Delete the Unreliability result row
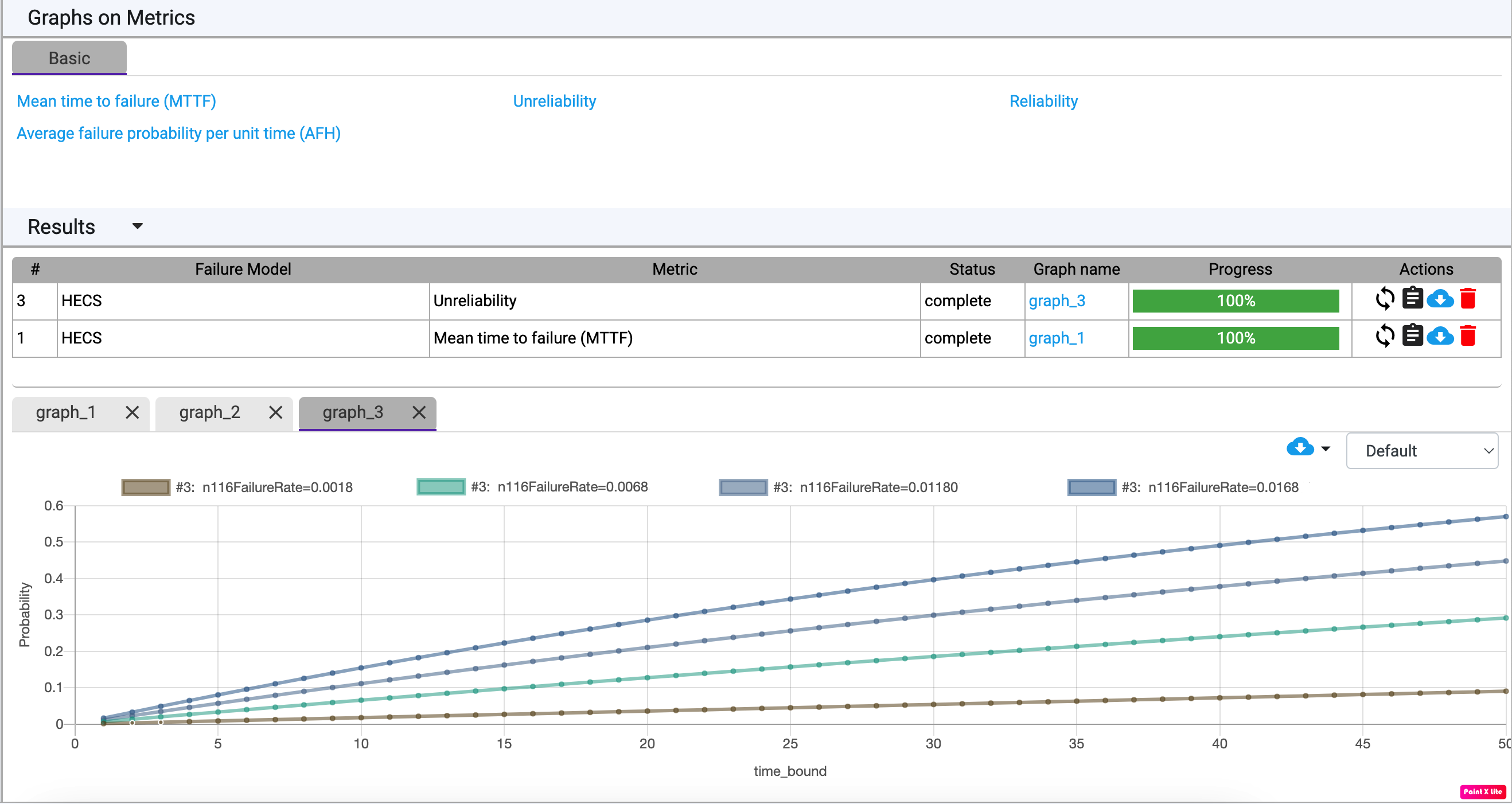1512x804 pixels. tap(1467, 299)
